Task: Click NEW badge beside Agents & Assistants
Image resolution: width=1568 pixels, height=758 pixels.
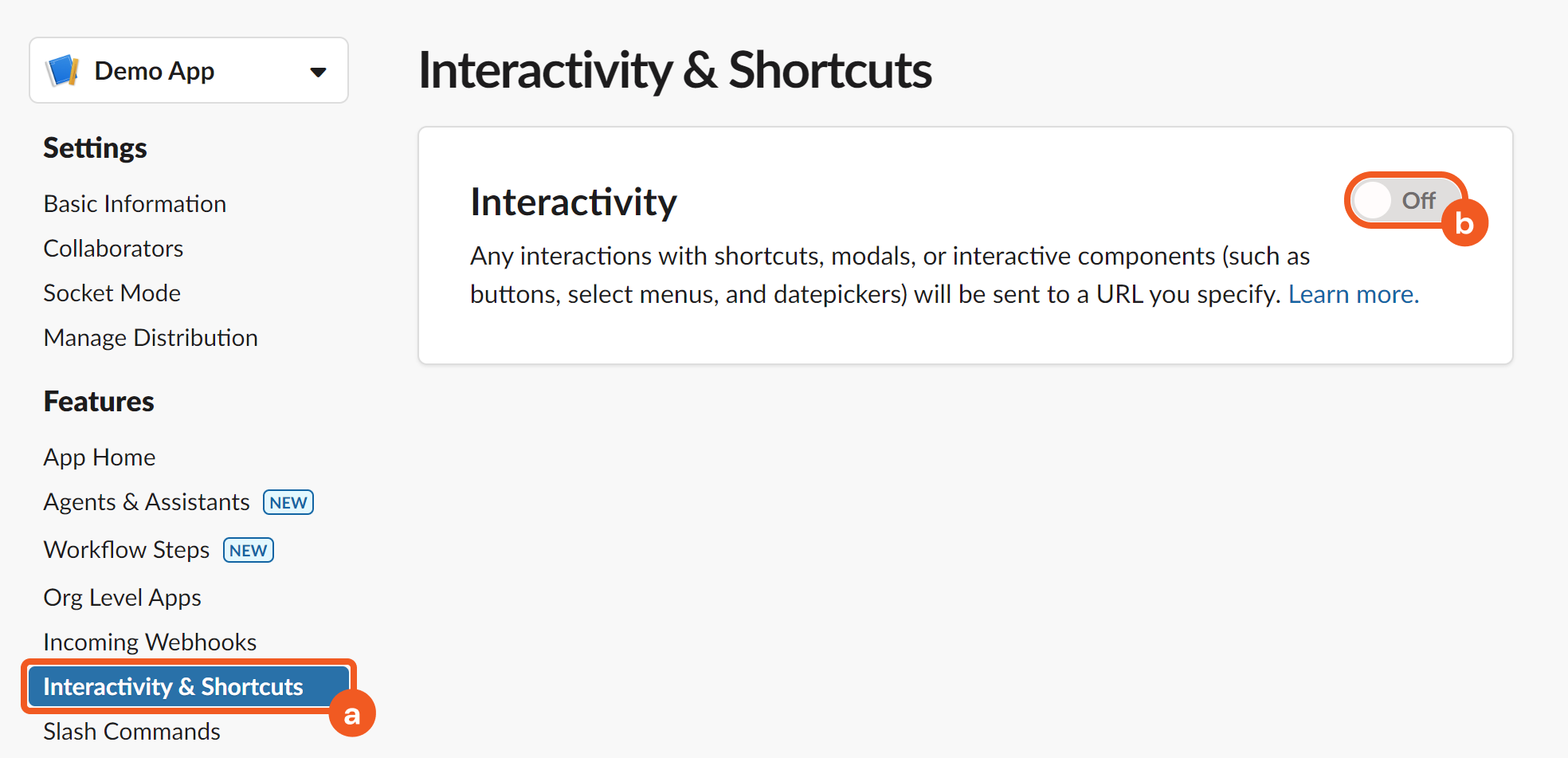Action: click(x=288, y=503)
